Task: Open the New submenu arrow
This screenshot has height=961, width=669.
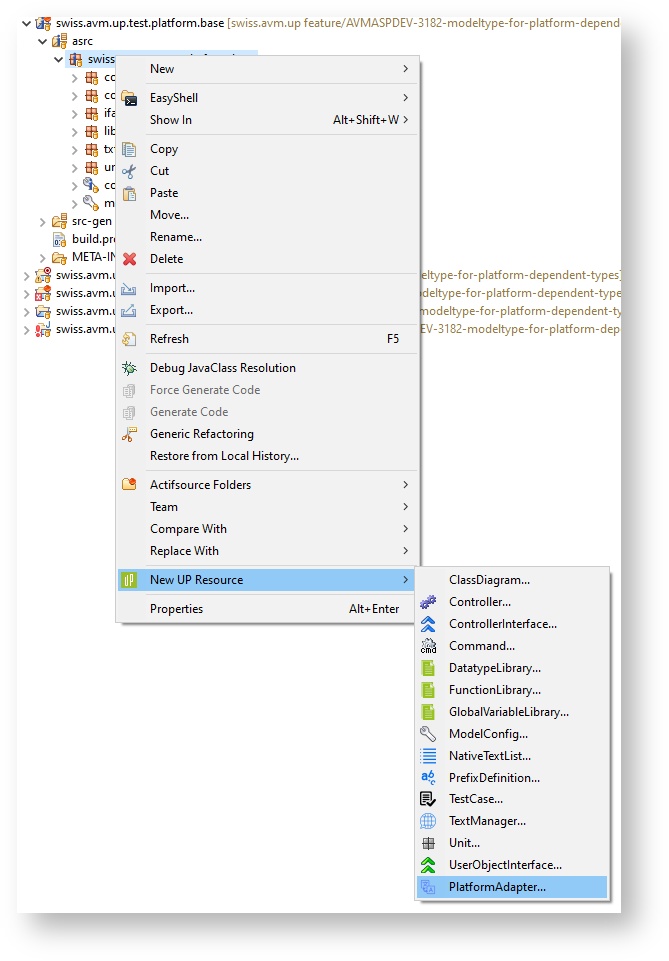Action: coord(405,69)
